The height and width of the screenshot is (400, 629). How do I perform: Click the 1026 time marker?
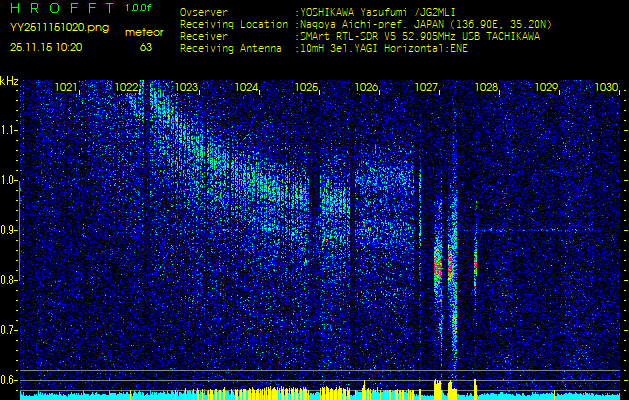click(x=366, y=87)
